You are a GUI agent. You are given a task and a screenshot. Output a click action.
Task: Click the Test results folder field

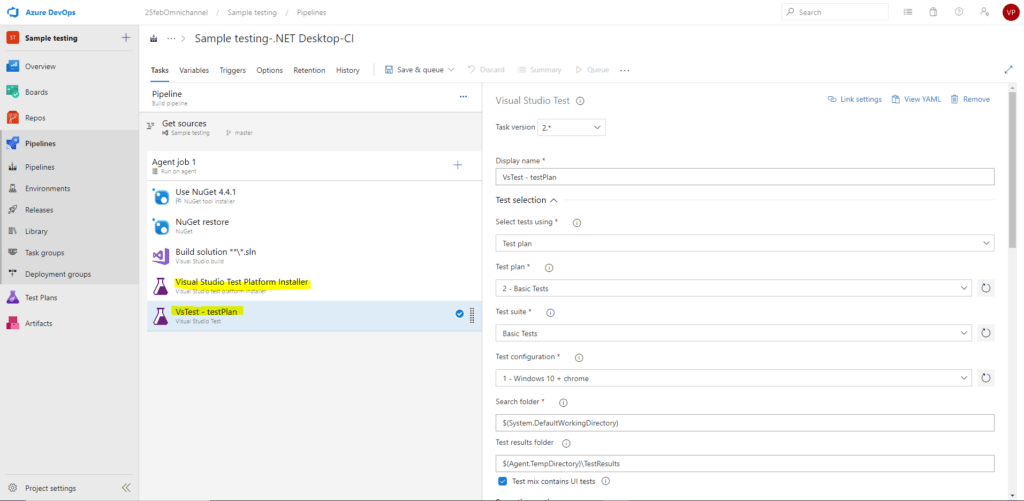[745, 463]
